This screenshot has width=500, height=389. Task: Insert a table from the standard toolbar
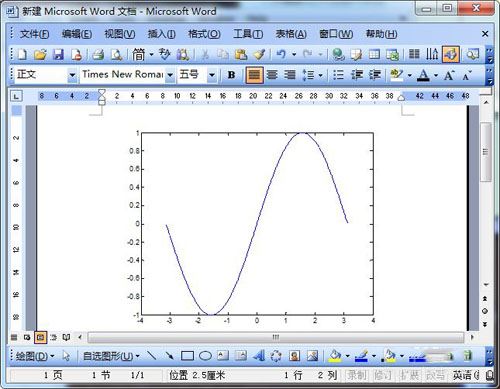pyautogui.click(x=374, y=54)
